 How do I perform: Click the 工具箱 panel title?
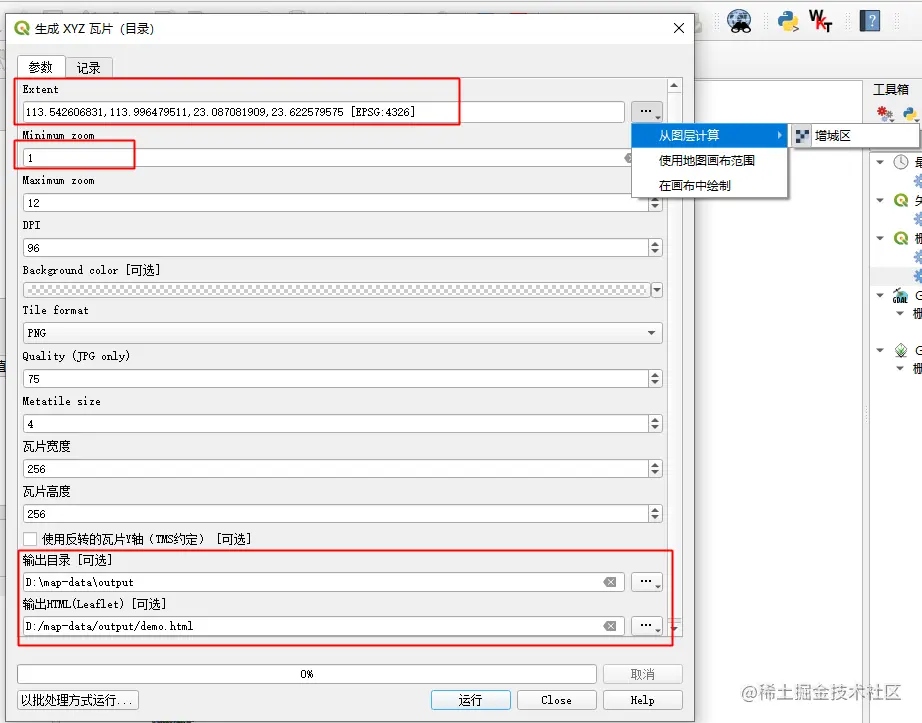[x=890, y=89]
